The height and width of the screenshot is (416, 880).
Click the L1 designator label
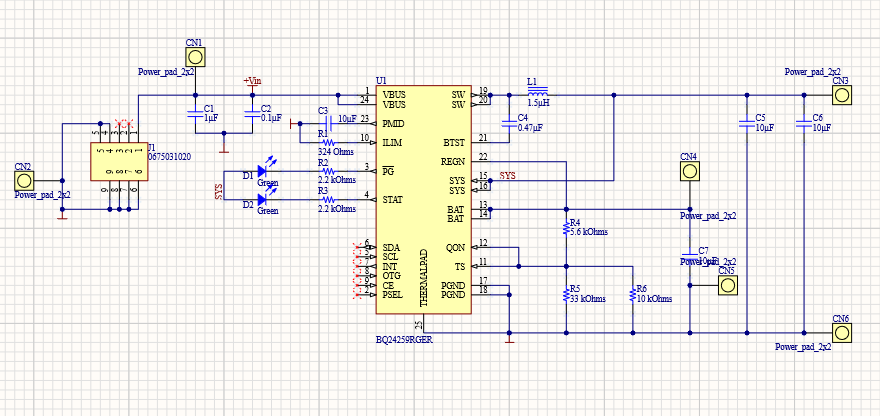[532, 81]
